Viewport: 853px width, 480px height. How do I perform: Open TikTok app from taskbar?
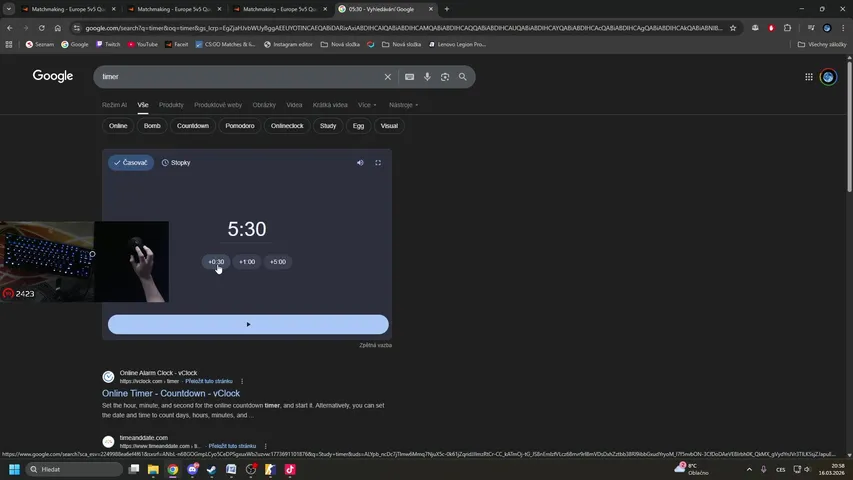290,469
